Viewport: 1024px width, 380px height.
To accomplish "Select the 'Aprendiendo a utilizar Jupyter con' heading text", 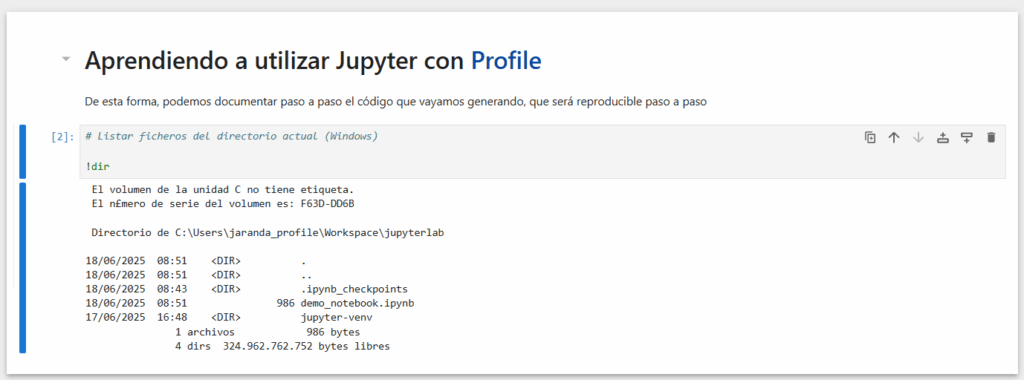I will click(275, 61).
